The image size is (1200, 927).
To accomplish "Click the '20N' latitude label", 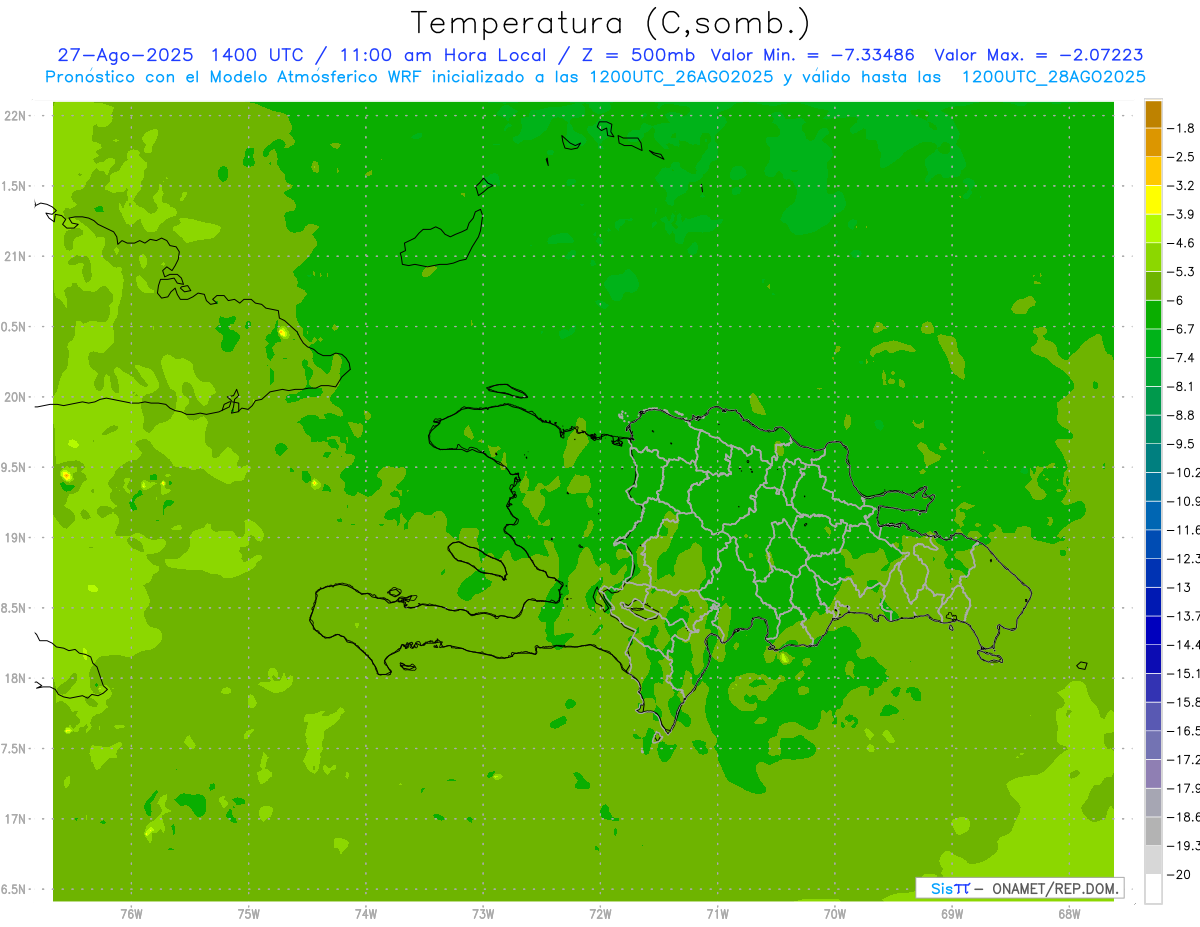I will coord(16,397).
